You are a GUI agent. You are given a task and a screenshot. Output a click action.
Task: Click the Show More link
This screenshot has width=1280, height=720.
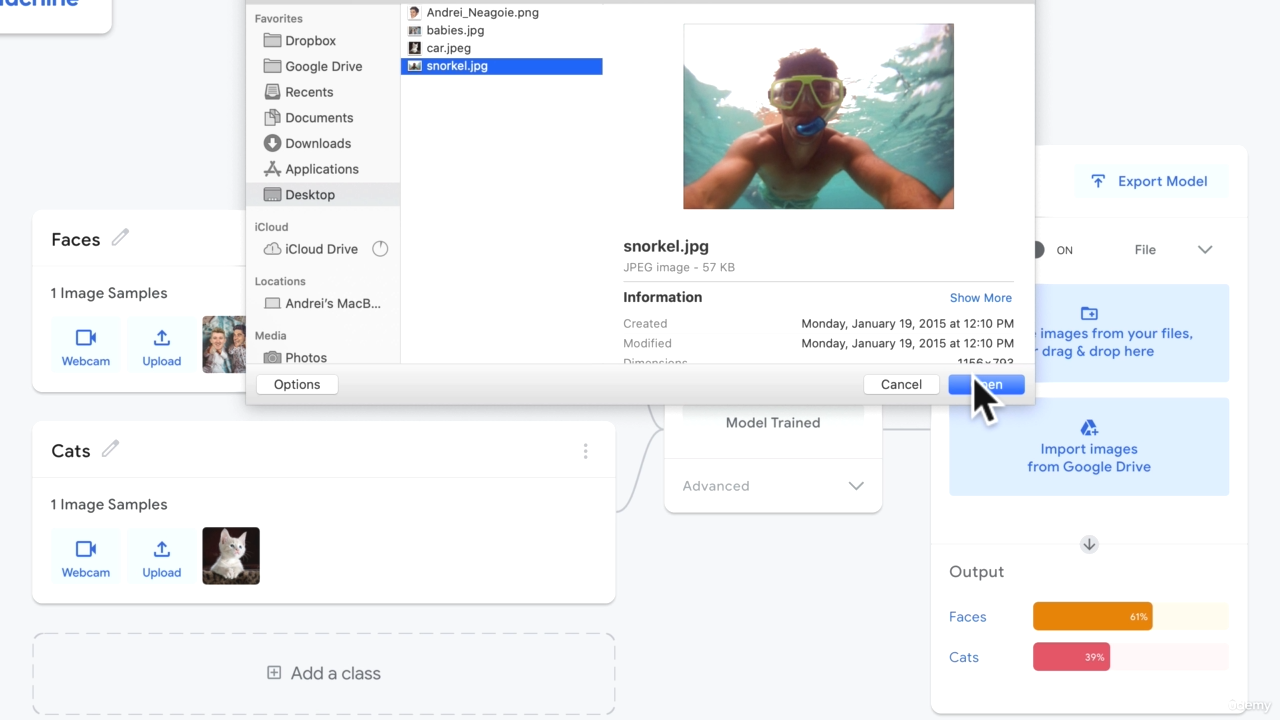[x=980, y=298]
